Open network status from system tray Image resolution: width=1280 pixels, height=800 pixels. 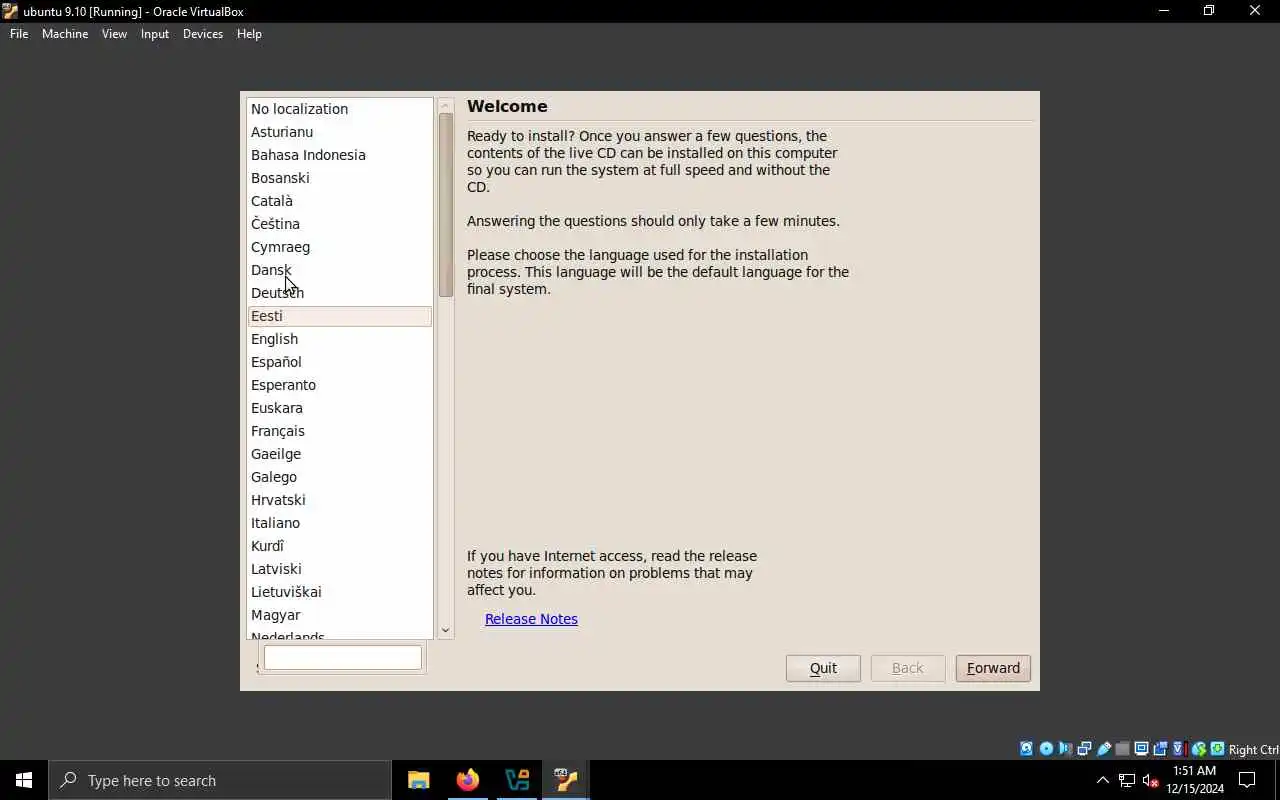point(1127,780)
